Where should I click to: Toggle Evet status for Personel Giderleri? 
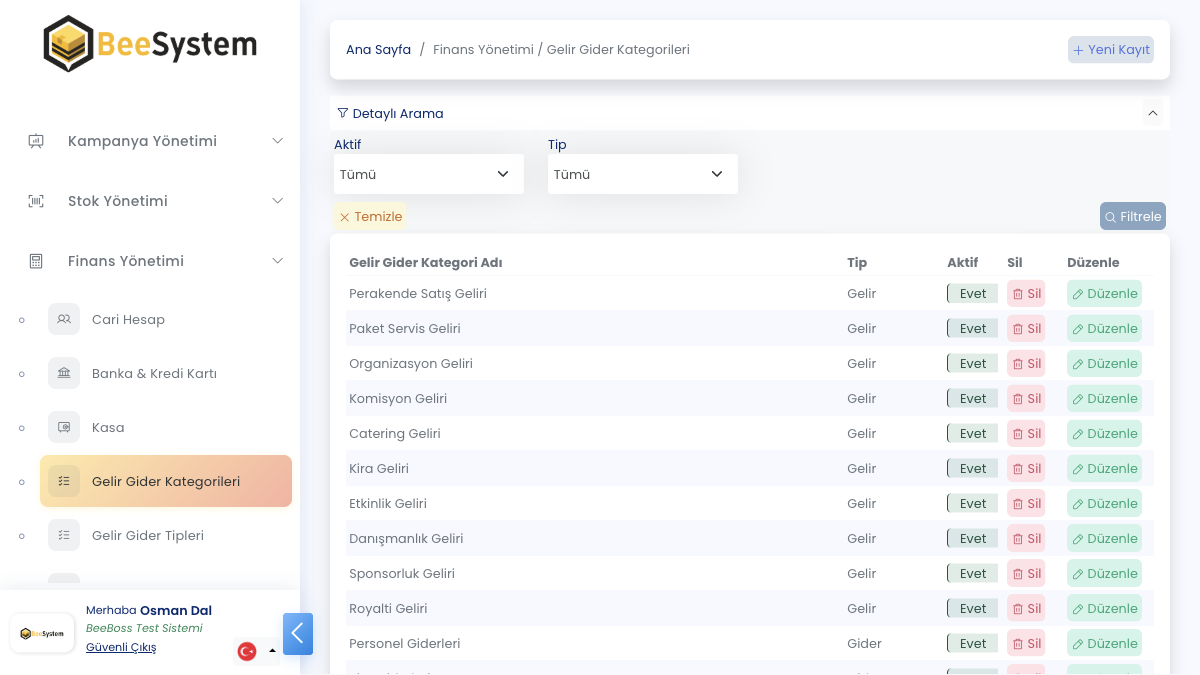[972, 644]
